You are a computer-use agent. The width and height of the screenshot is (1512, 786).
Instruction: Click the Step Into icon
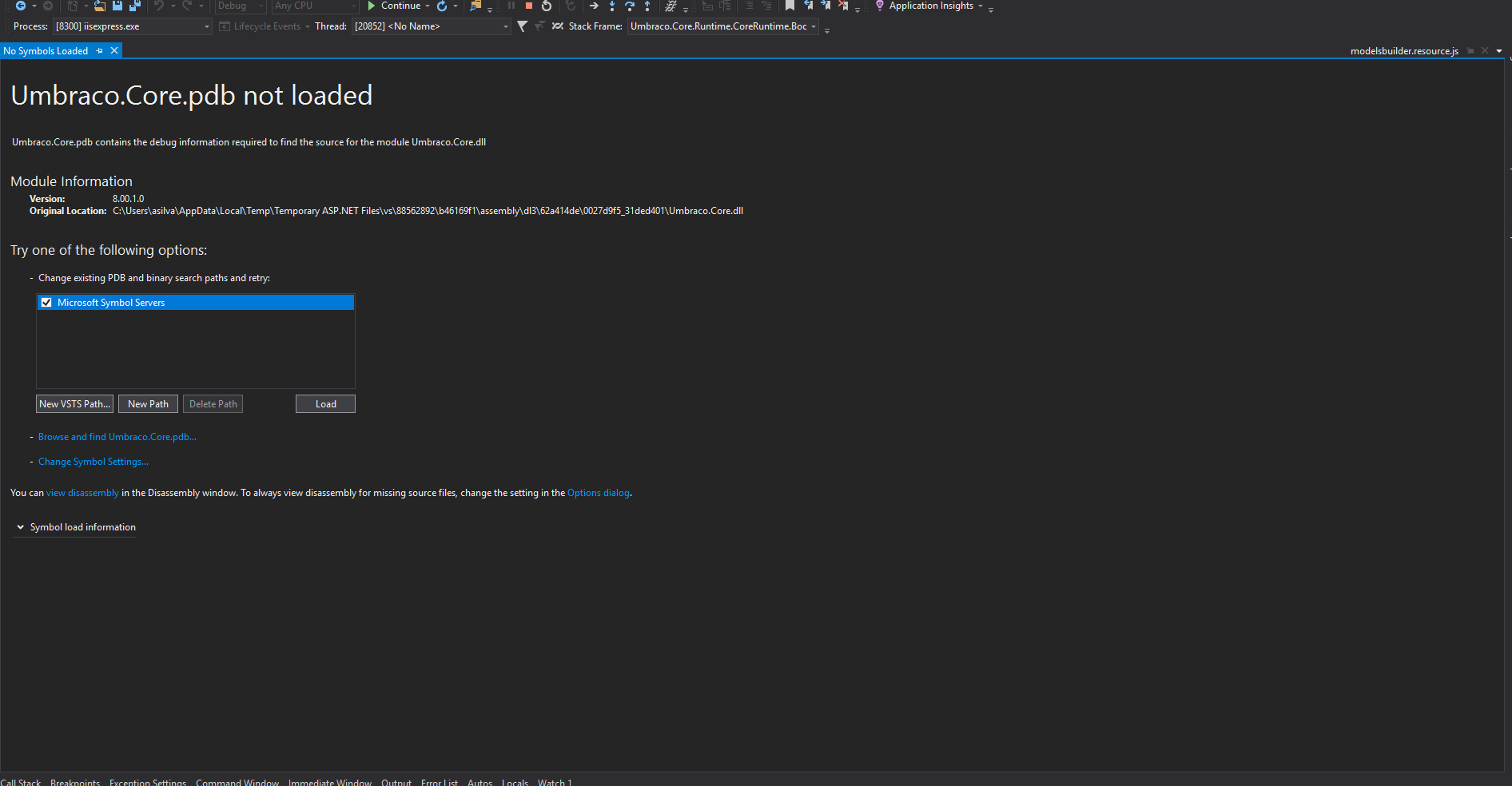tap(612, 6)
